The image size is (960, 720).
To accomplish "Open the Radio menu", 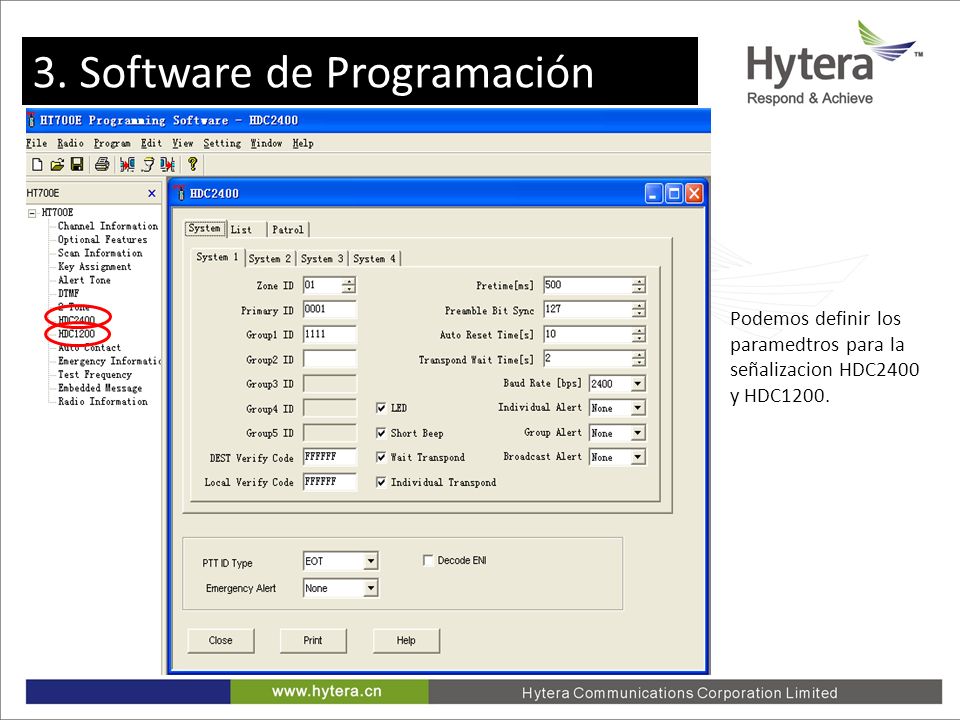I will point(70,143).
